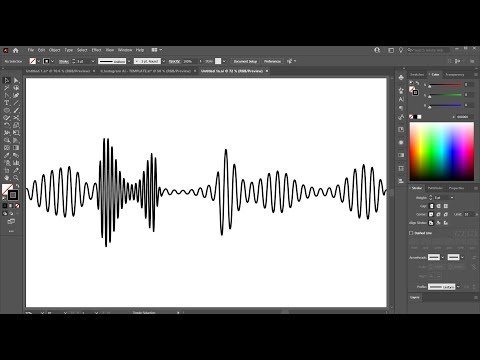Open stroke Weight dropdown in Stroke panel
The image size is (480, 360).
452,198
